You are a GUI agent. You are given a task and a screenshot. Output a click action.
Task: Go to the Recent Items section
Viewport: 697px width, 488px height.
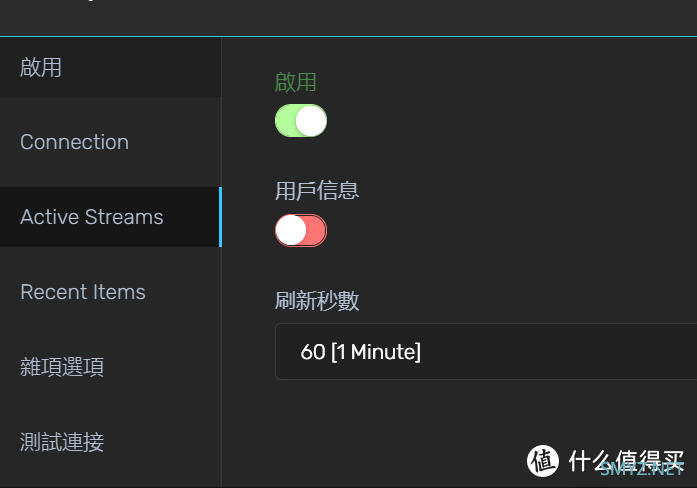pos(110,292)
